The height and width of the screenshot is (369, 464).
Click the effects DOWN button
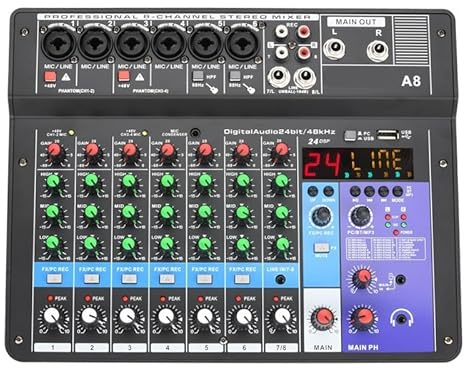point(329,191)
